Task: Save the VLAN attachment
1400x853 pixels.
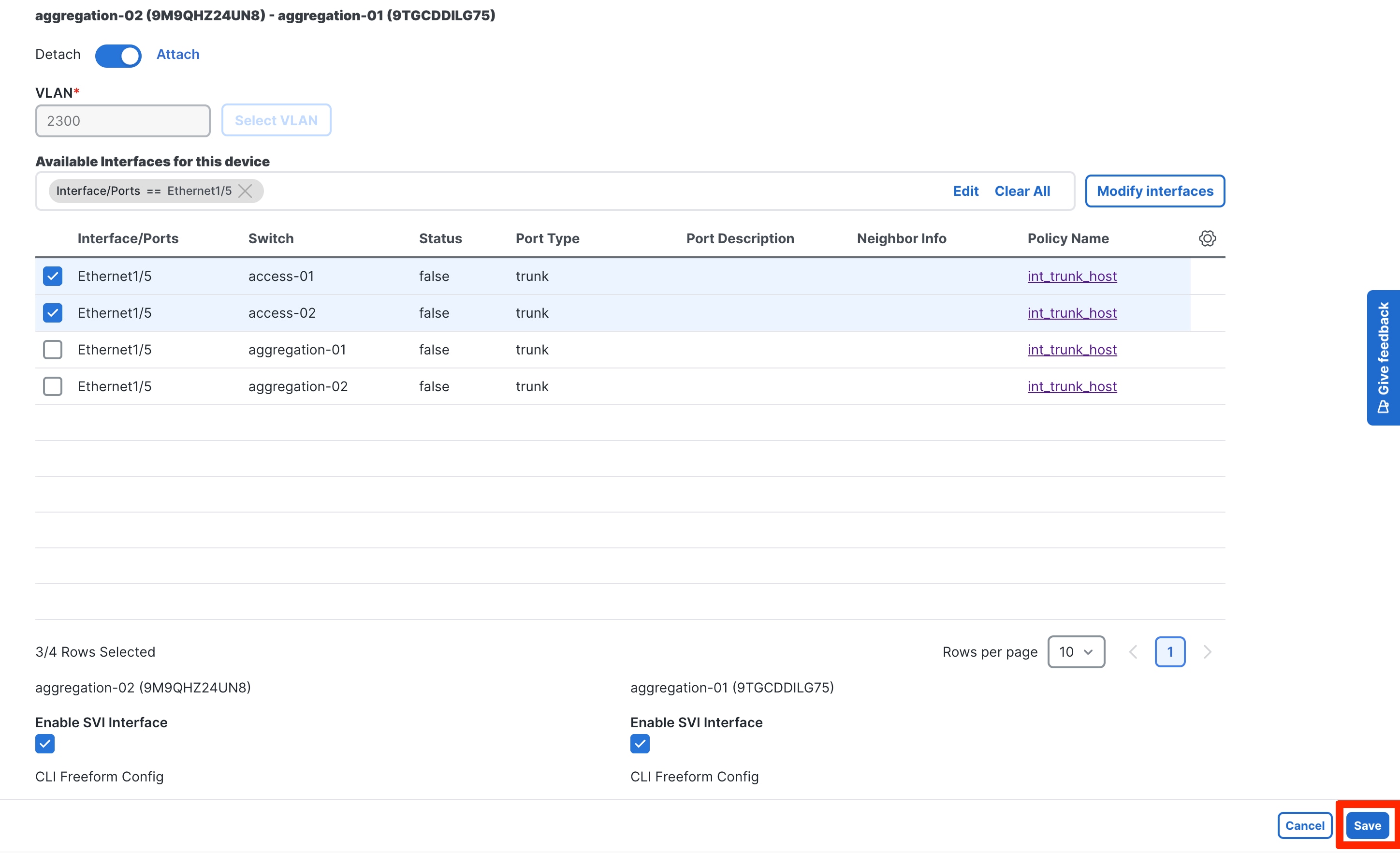Action: (x=1368, y=825)
